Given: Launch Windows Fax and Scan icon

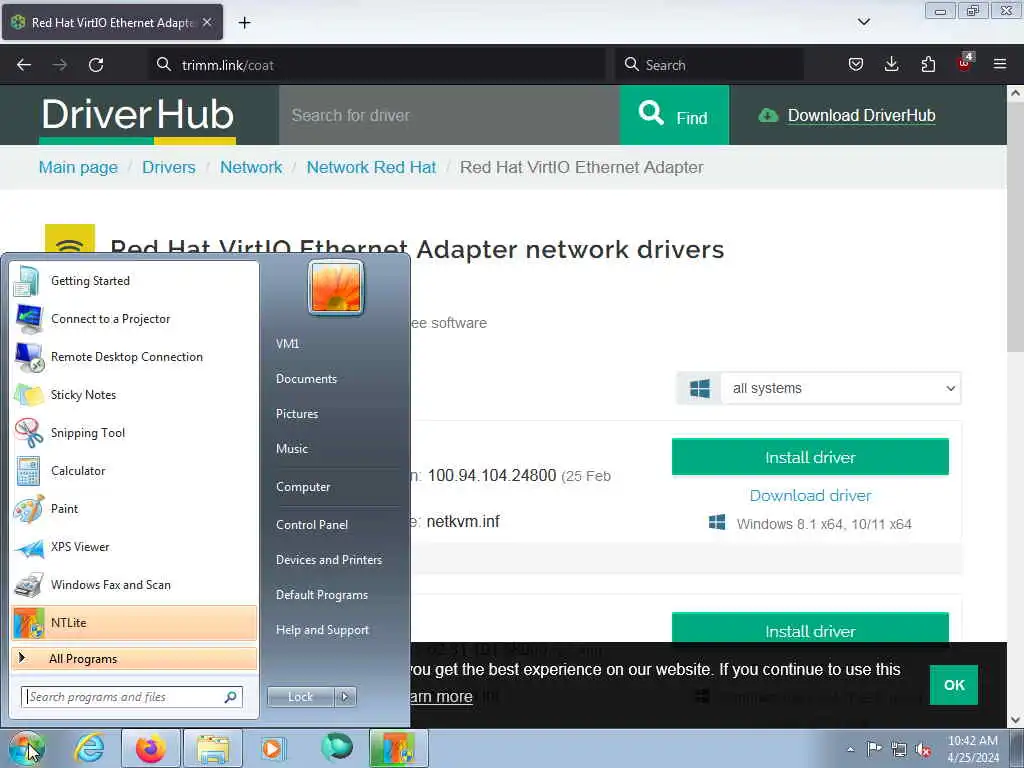Looking at the screenshot, I should click(29, 585).
